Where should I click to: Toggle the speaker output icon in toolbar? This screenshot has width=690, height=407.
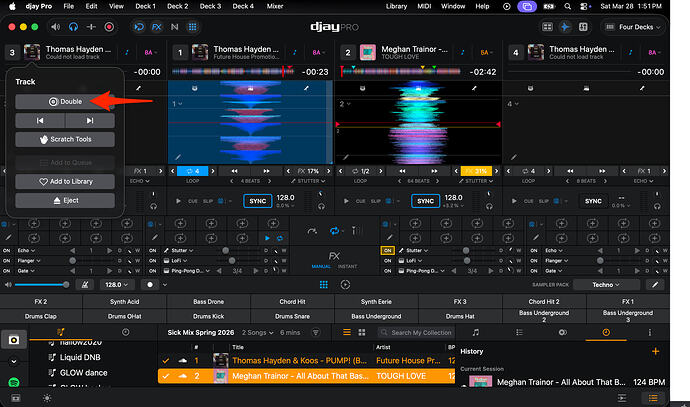[55, 27]
